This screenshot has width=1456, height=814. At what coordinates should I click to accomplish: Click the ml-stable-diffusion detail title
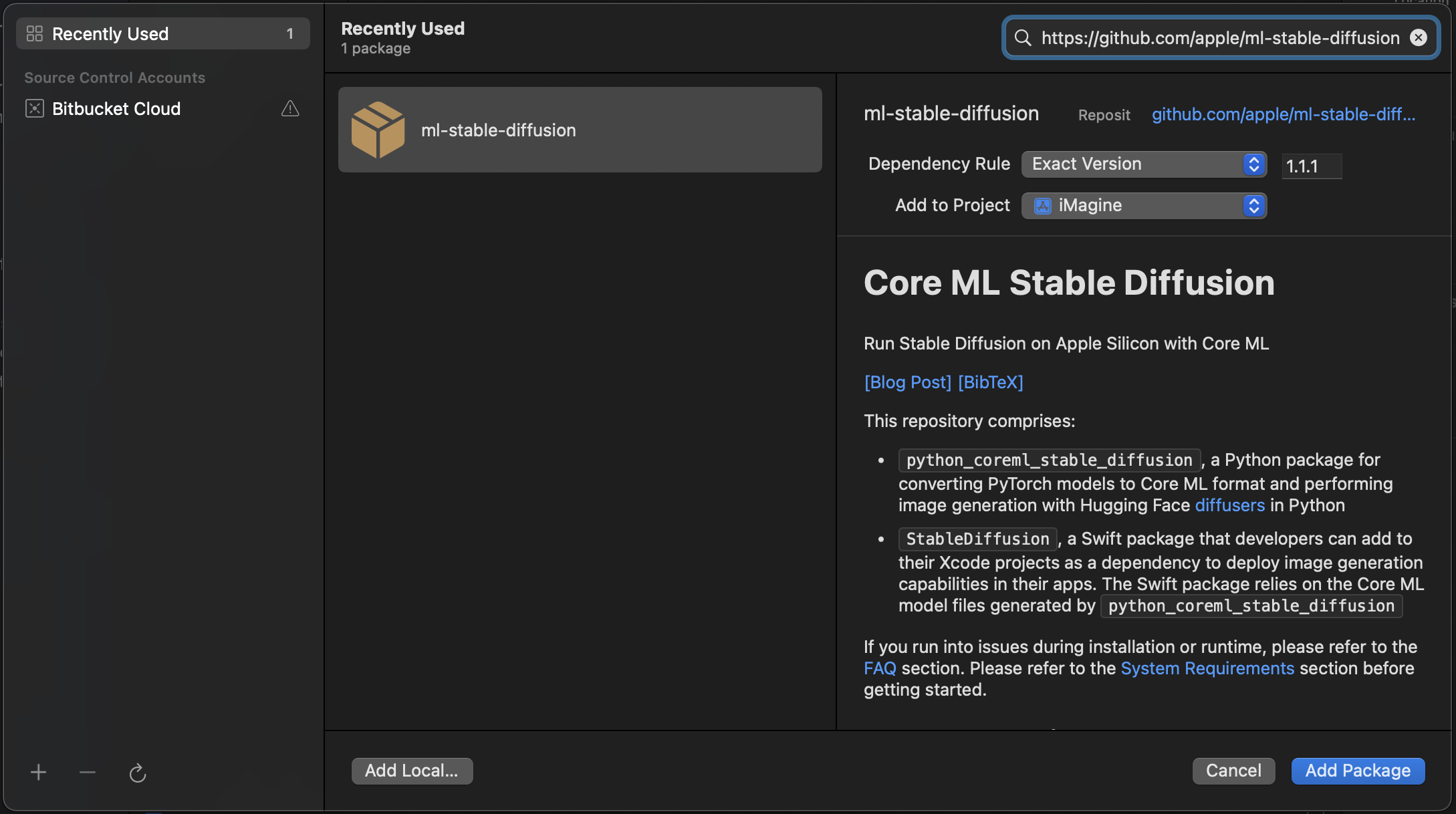[951, 114]
